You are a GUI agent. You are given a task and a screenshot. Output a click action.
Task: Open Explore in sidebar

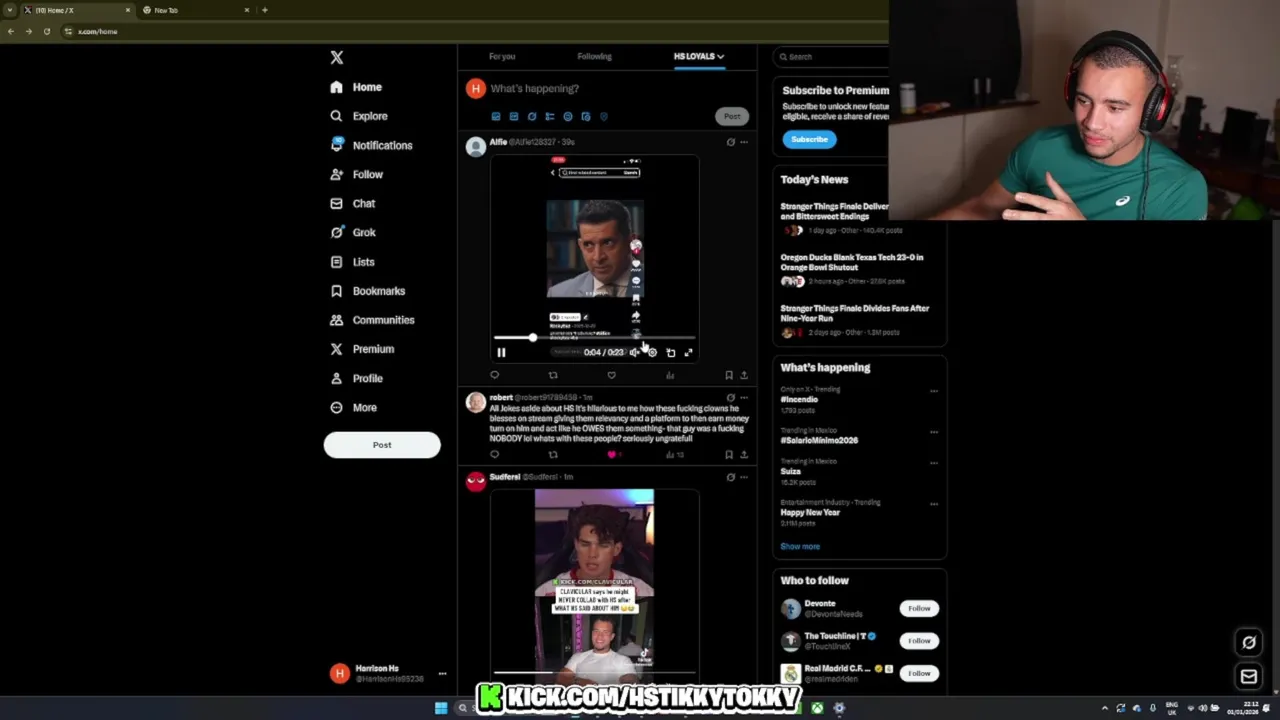(x=358, y=116)
